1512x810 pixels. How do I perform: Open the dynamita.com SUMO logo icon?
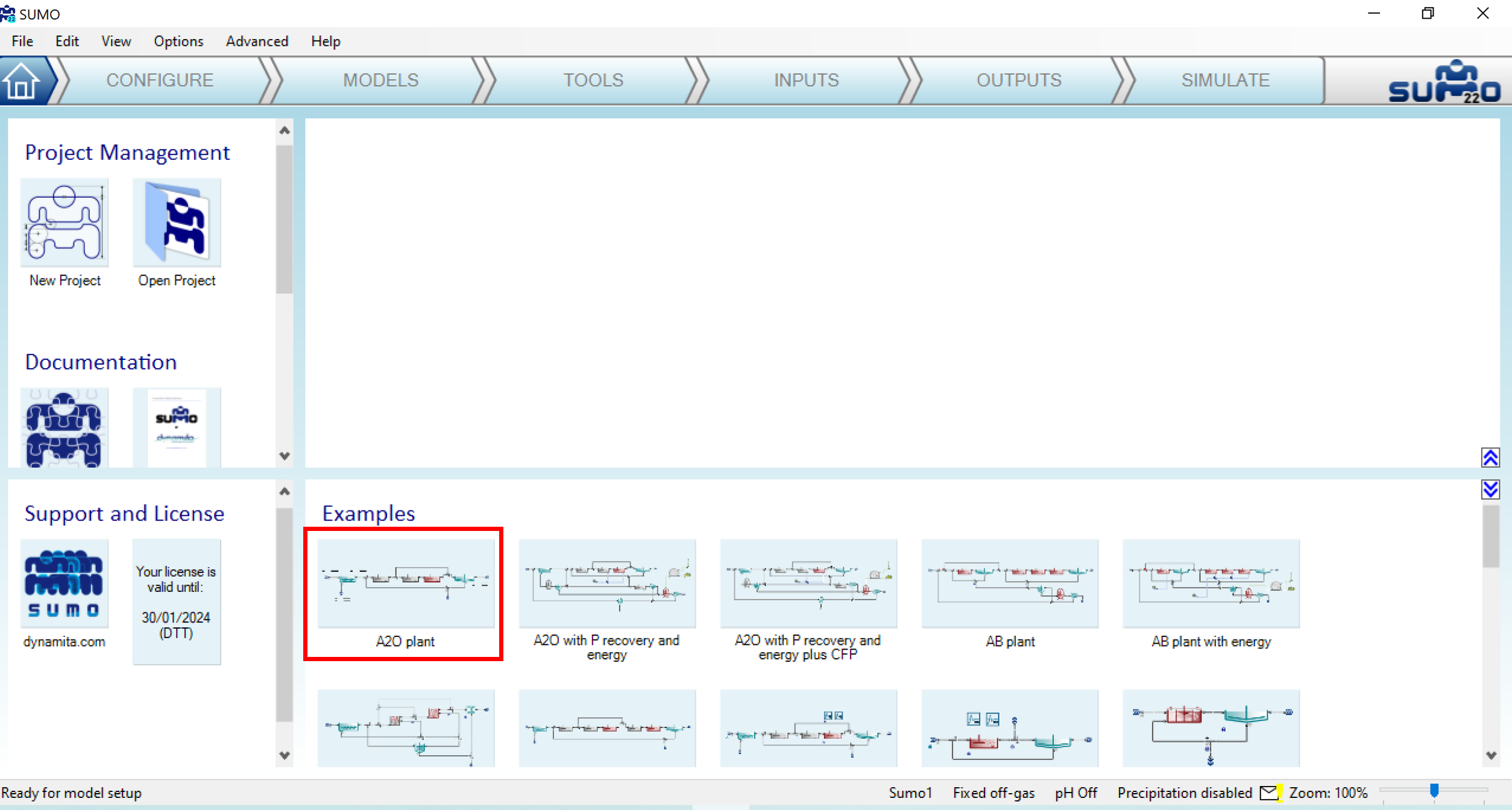[x=65, y=583]
